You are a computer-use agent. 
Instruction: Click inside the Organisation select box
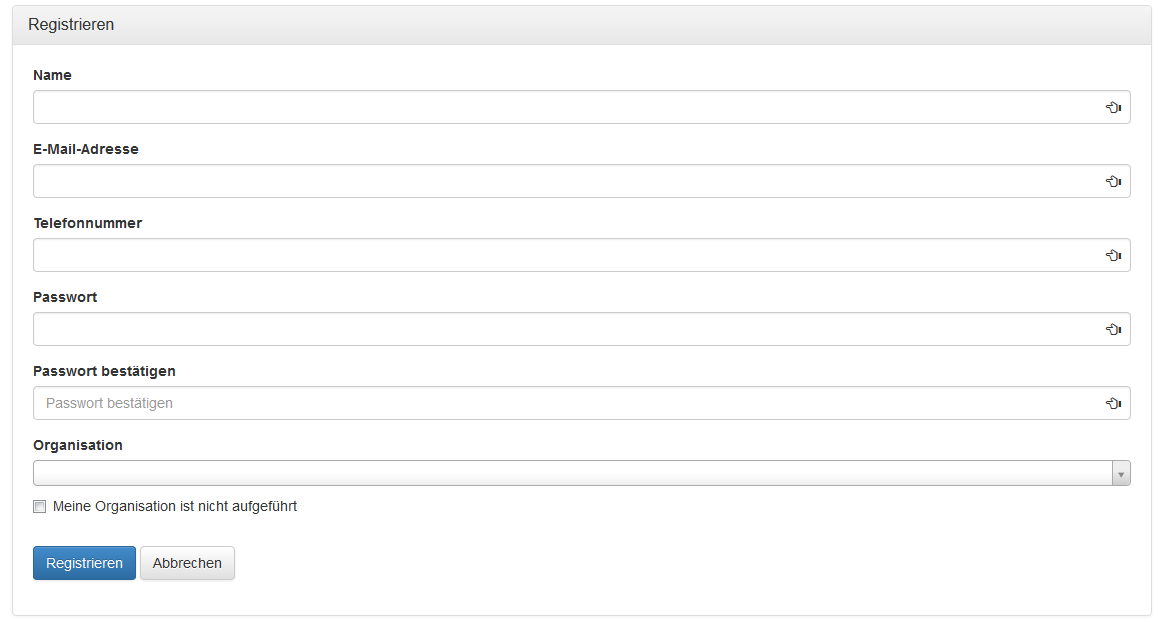[570, 473]
